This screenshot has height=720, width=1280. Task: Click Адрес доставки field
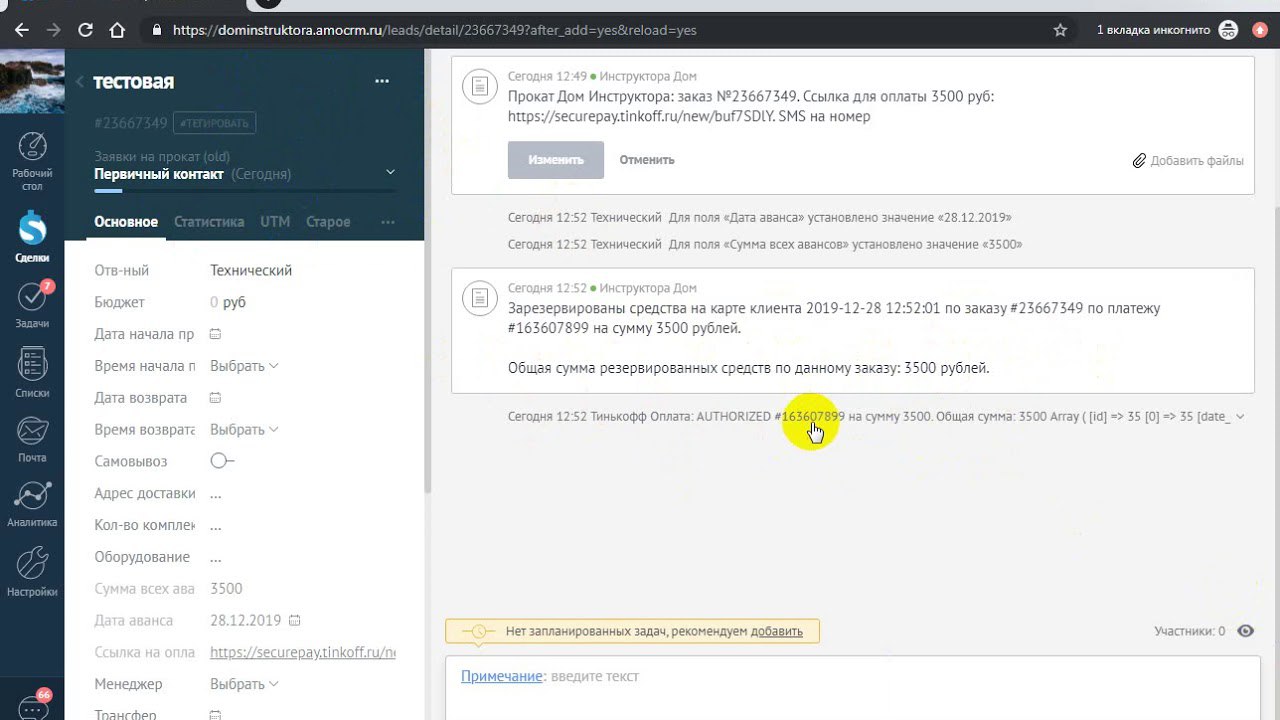216,494
